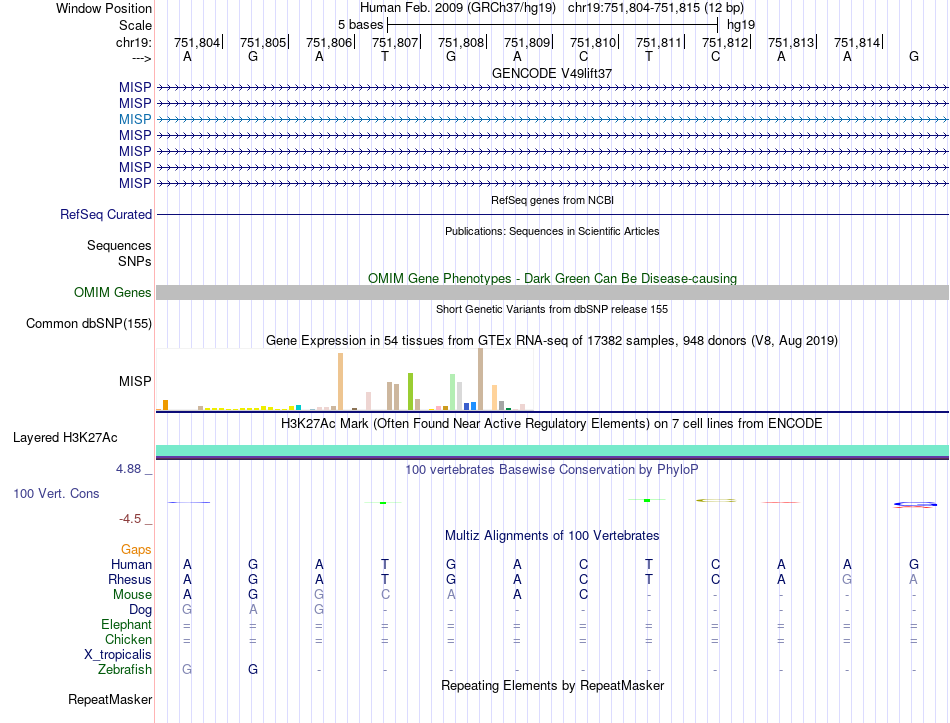
Task: Click hg19 label after scale bar
Action: coord(741,25)
